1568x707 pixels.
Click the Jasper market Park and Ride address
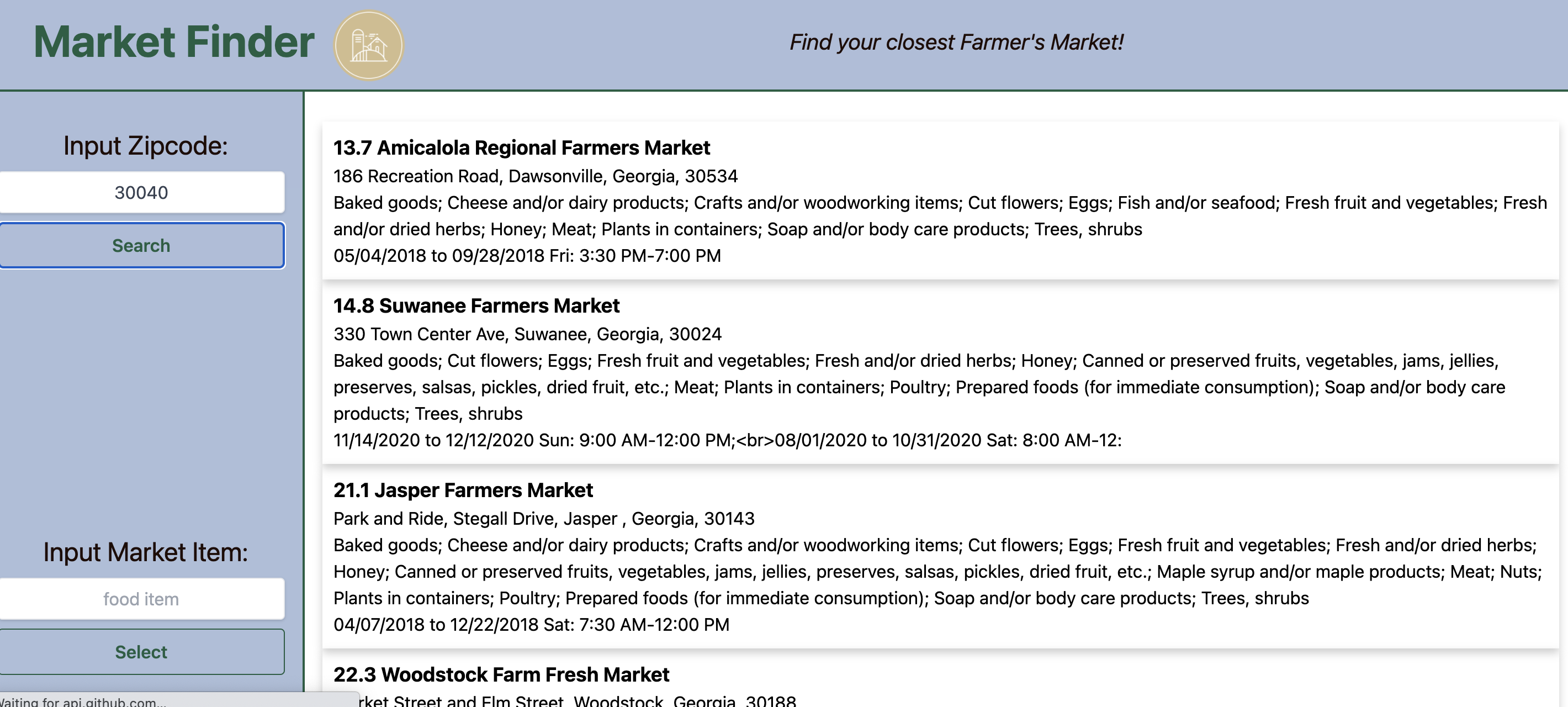[544, 518]
